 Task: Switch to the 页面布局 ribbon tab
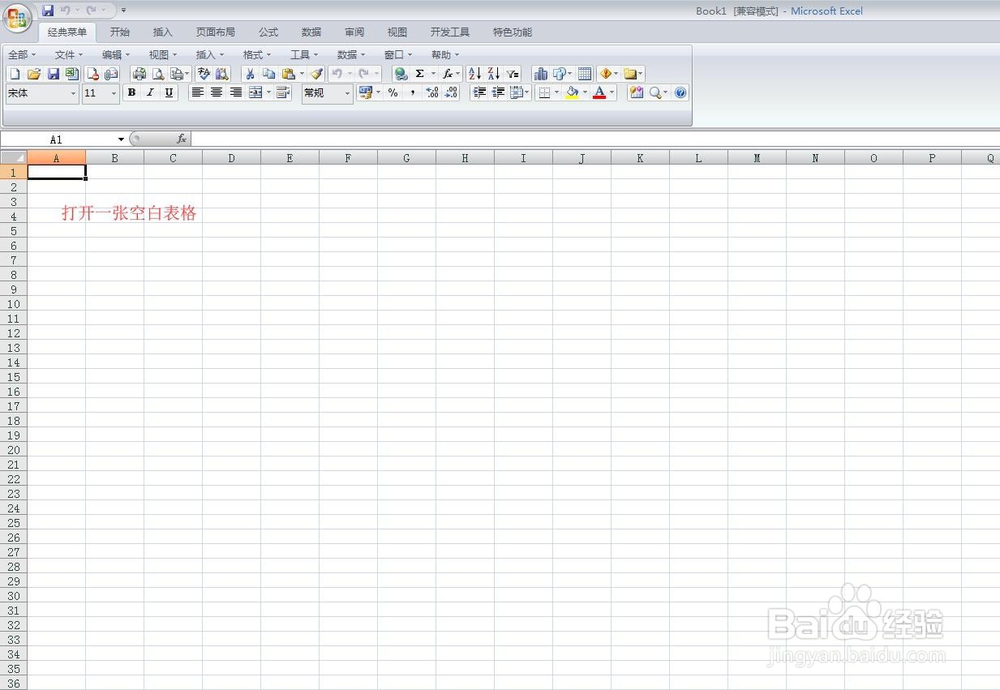[x=216, y=32]
